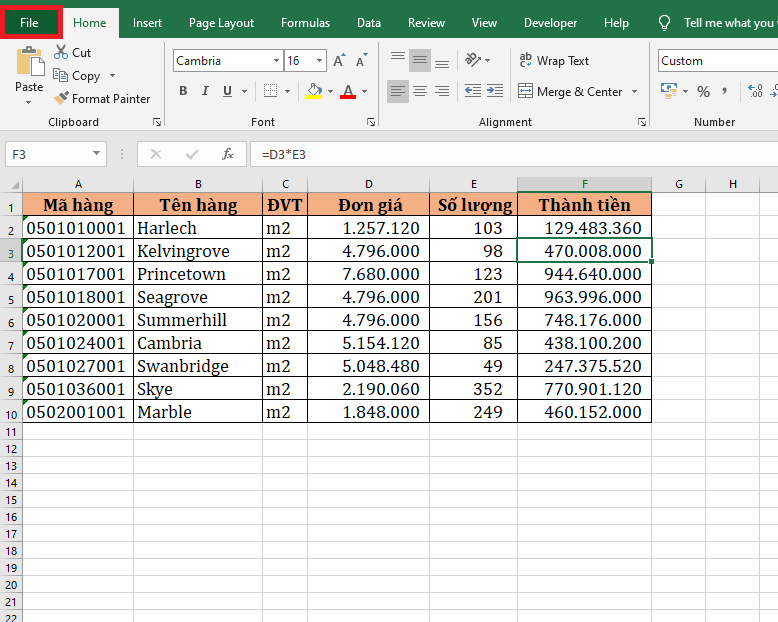
Task: Click the Cut scissors icon
Action: pyautogui.click(x=61, y=52)
